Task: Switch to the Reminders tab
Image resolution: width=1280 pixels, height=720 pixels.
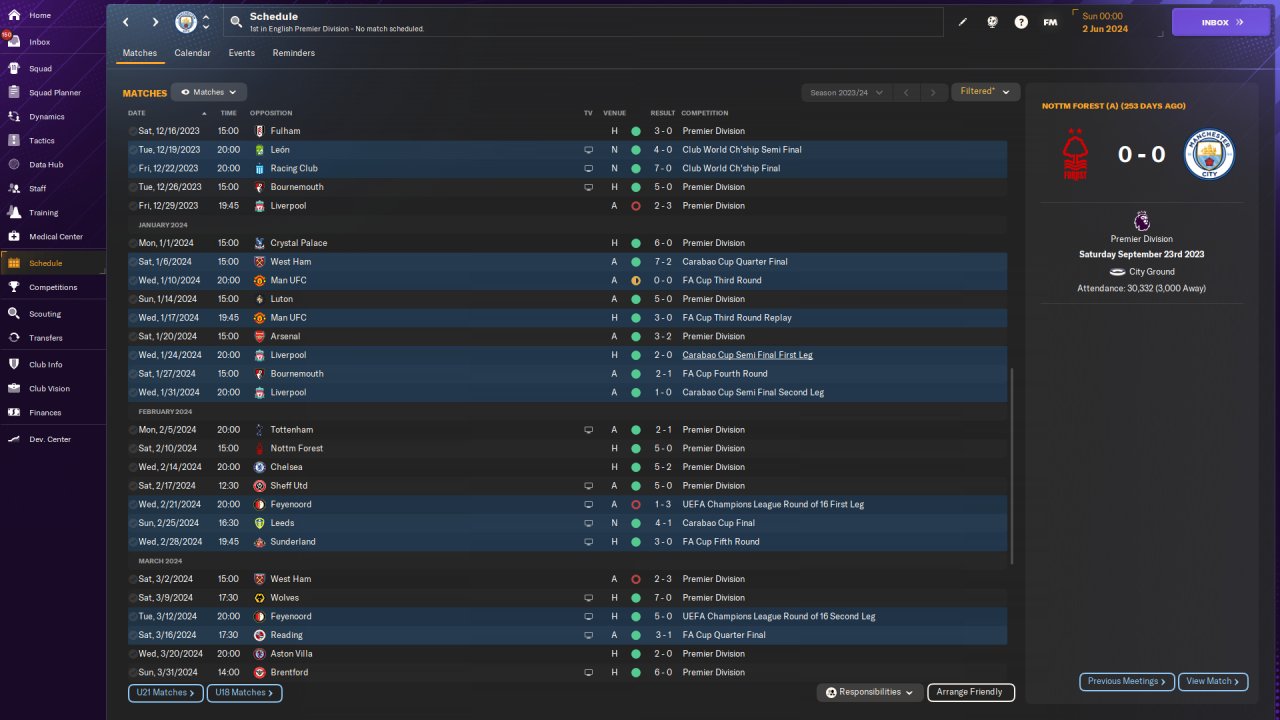Action: coord(294,53)
